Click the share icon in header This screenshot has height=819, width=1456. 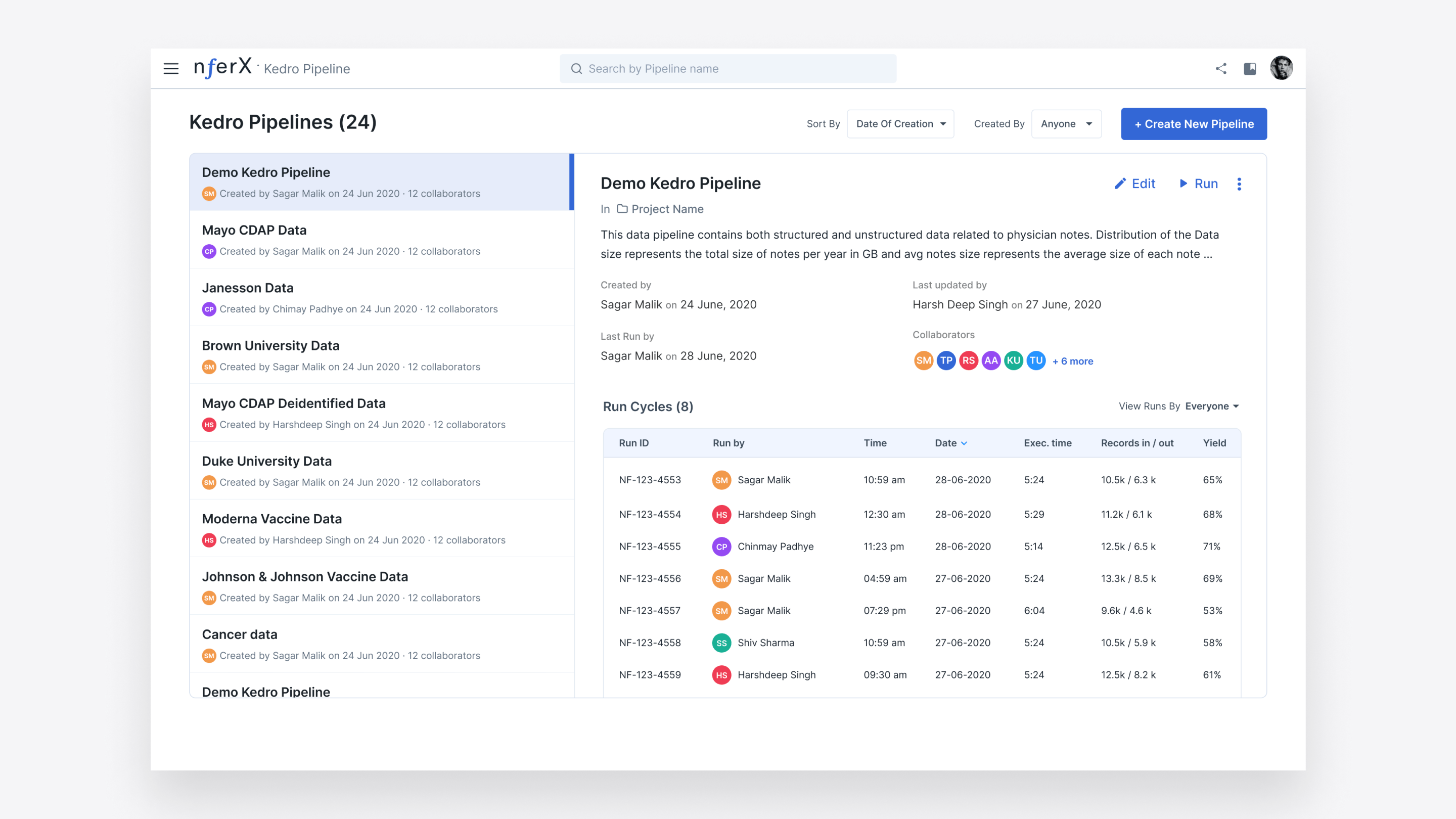coord(1221,68)
